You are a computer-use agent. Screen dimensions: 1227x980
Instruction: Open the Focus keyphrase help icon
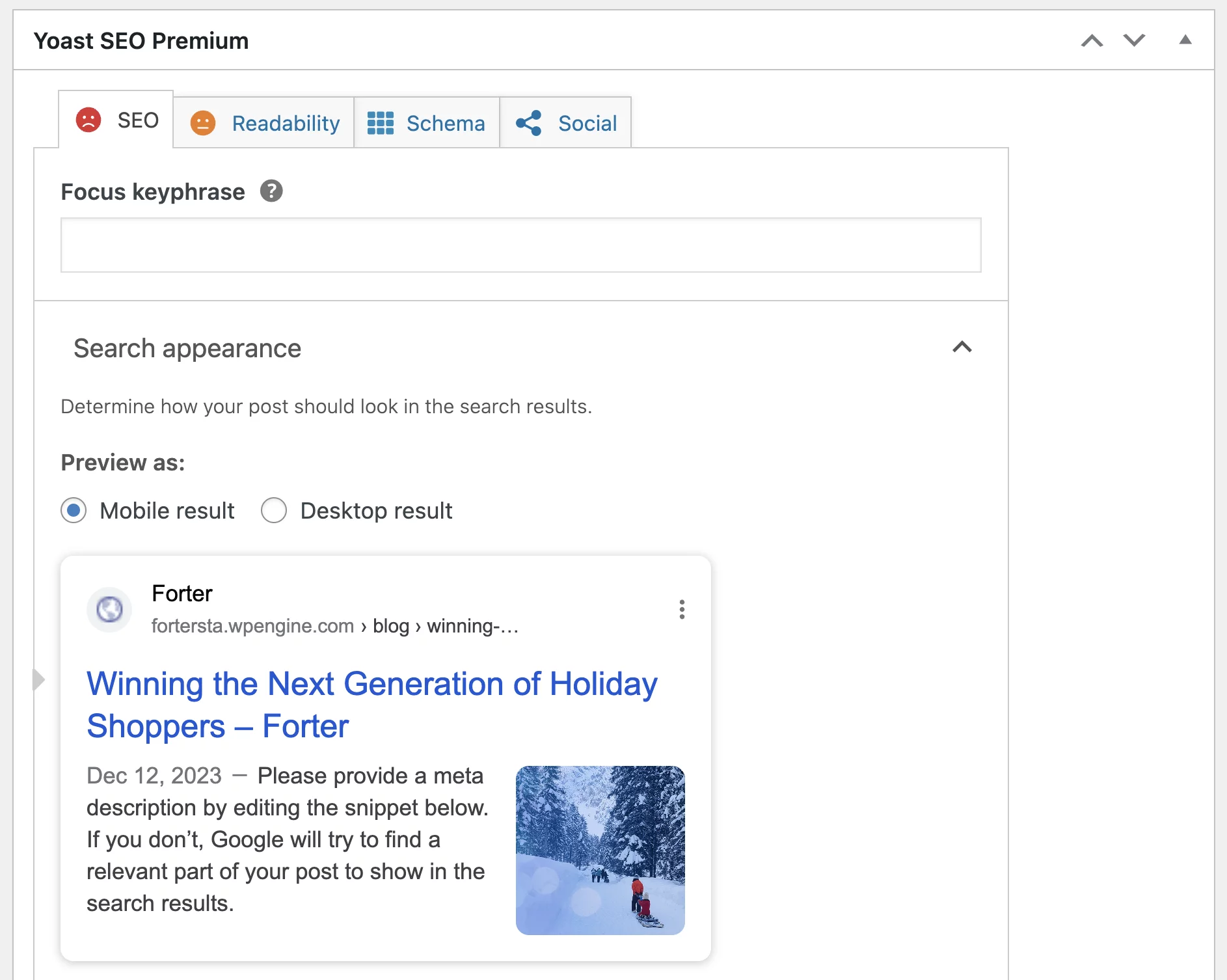click(271, 191)
